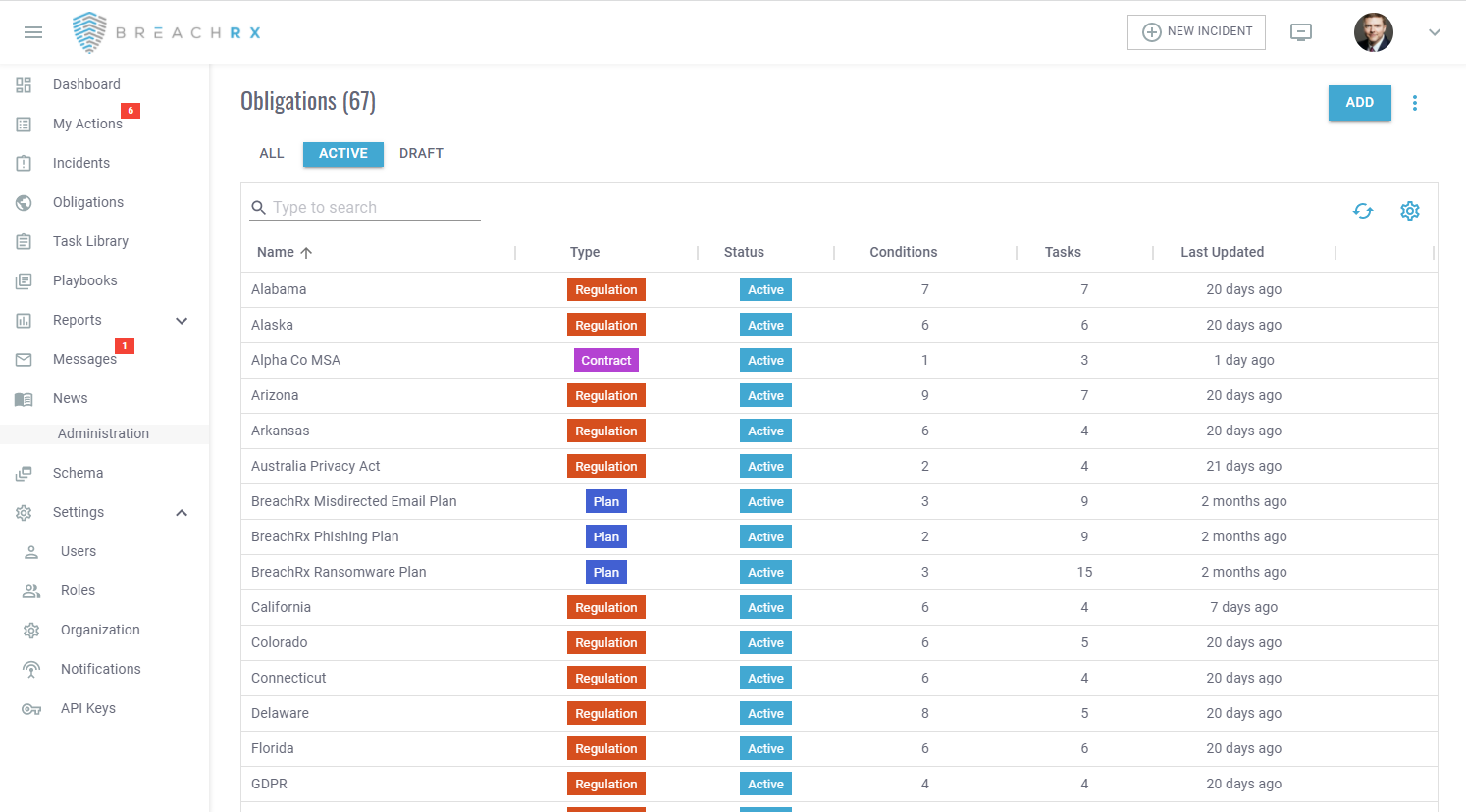Open the three-dot options menu beside ADD
1466x812 pixels.
pos(1415,103)
